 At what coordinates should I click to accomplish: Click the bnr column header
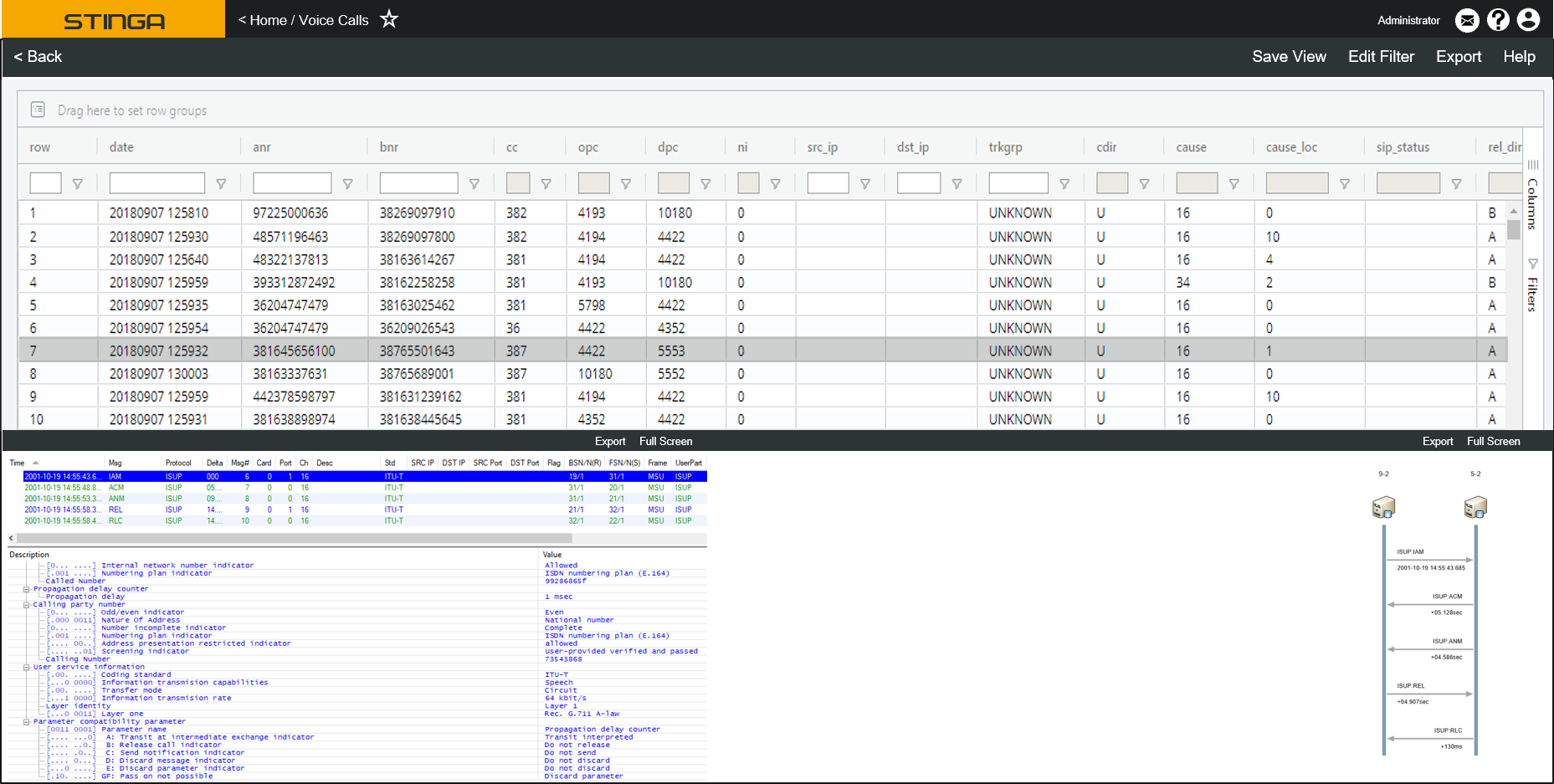tap(388, 147)
